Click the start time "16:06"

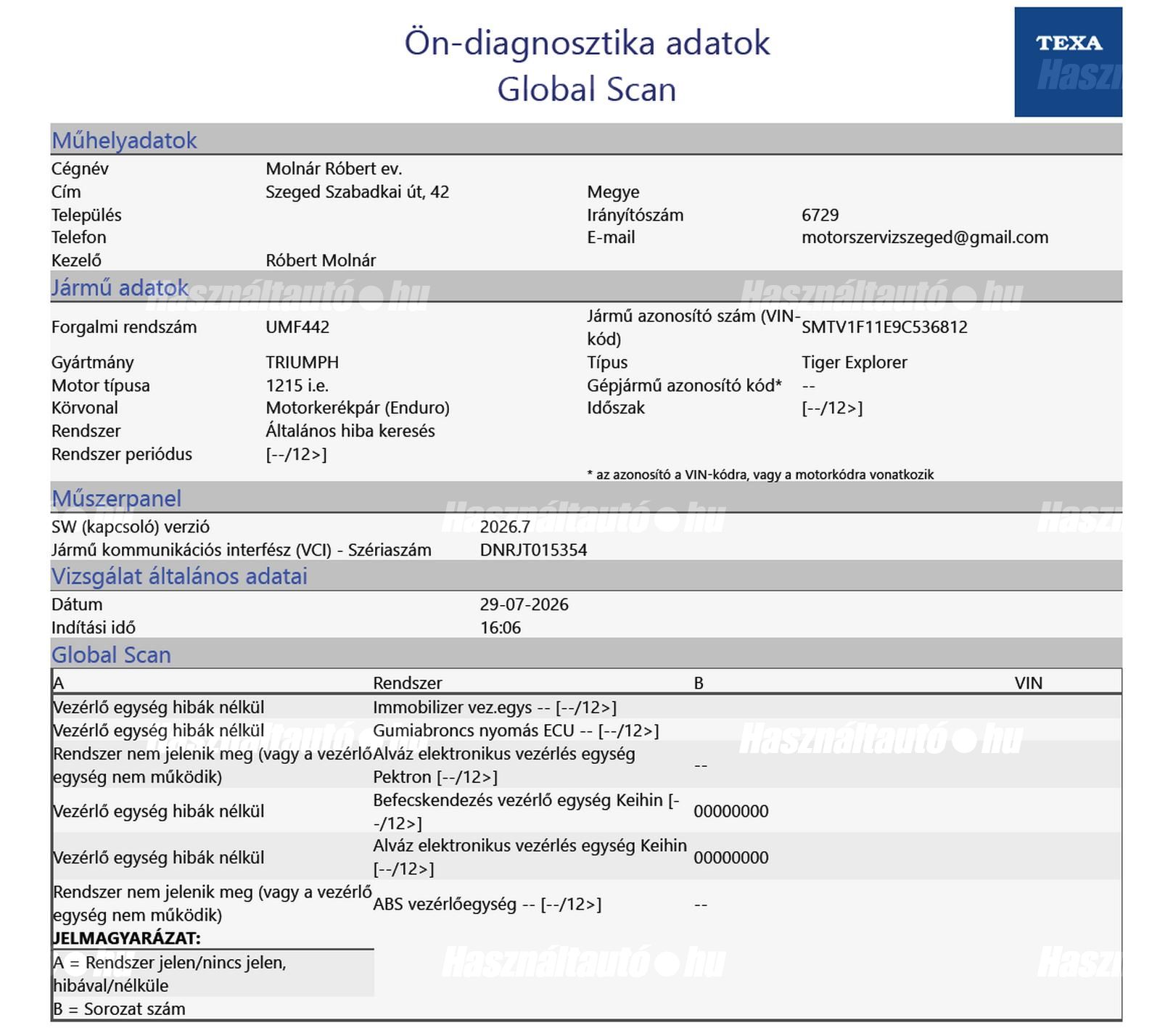501,628
